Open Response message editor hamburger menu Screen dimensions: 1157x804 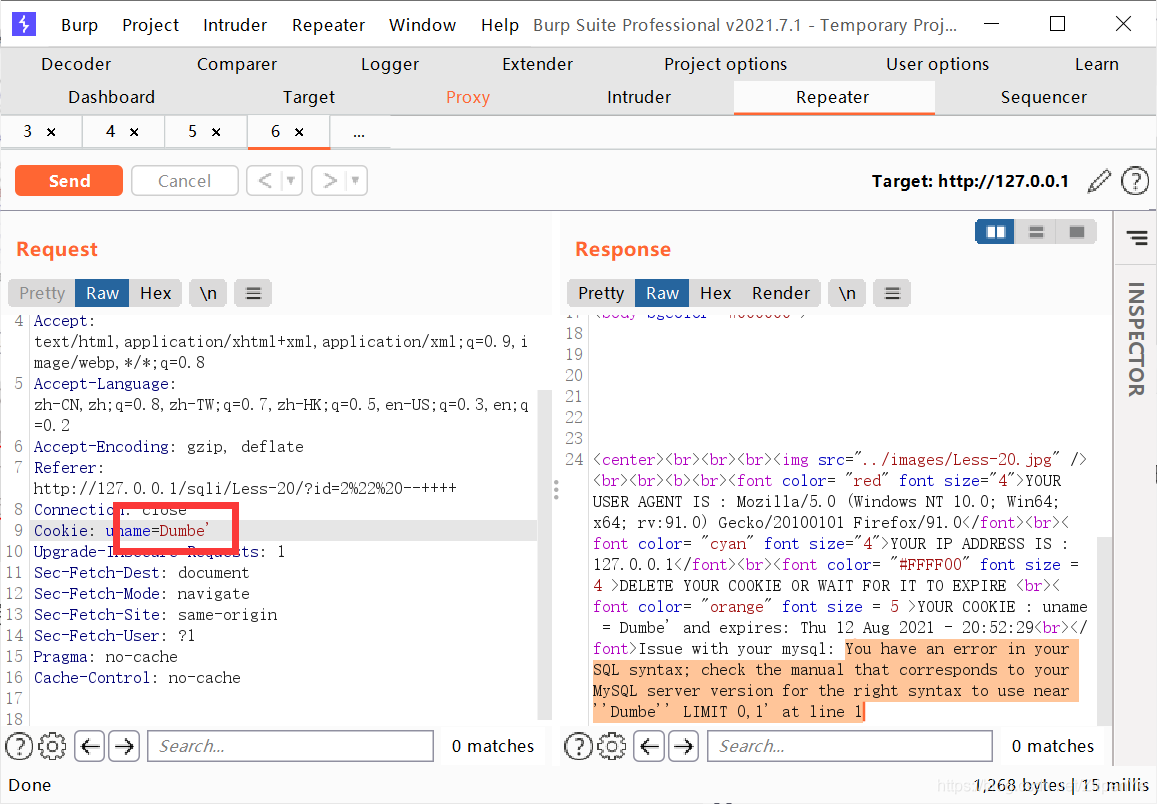coord(892,294)
